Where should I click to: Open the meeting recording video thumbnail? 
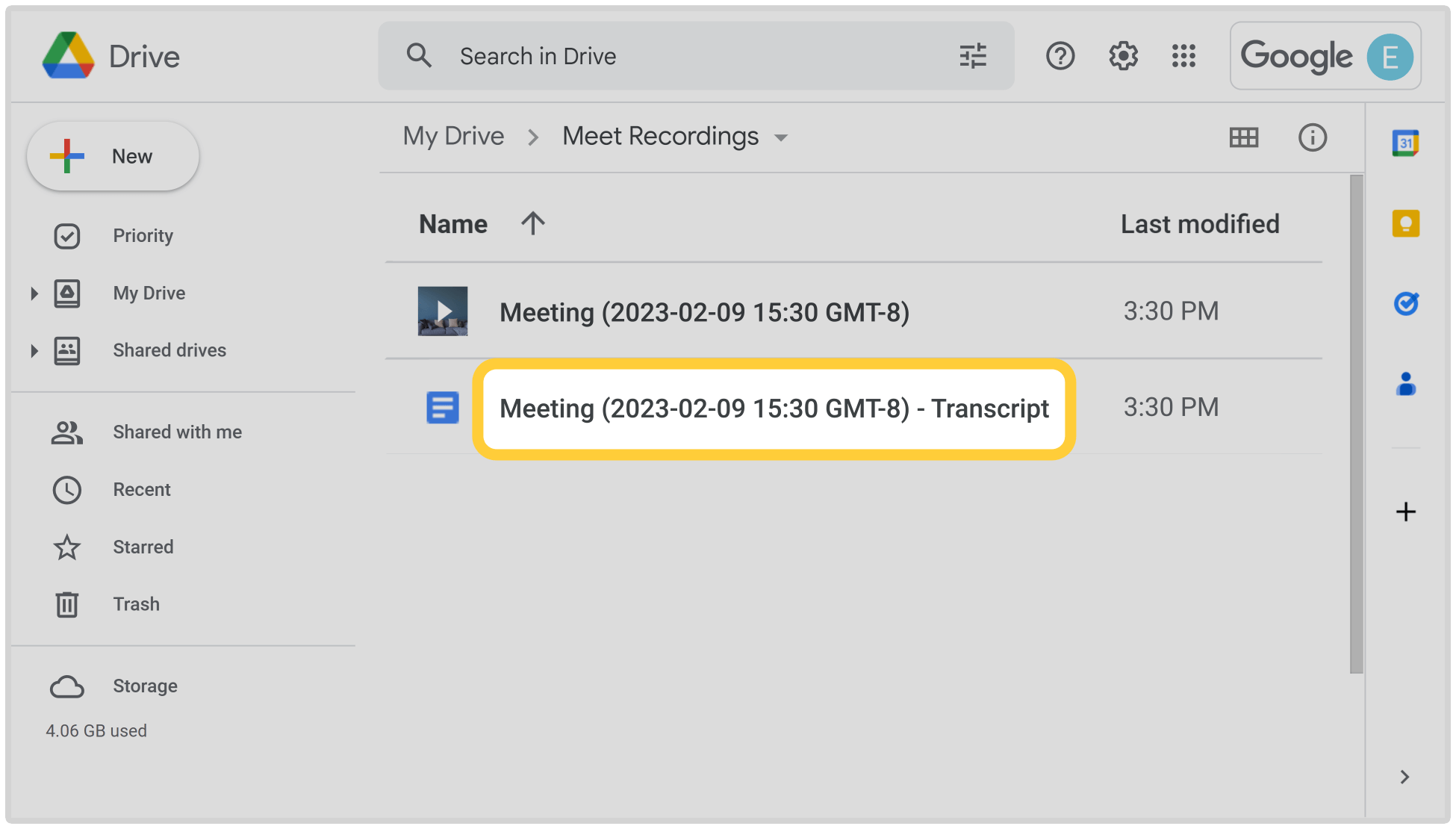tap(442, 311)
